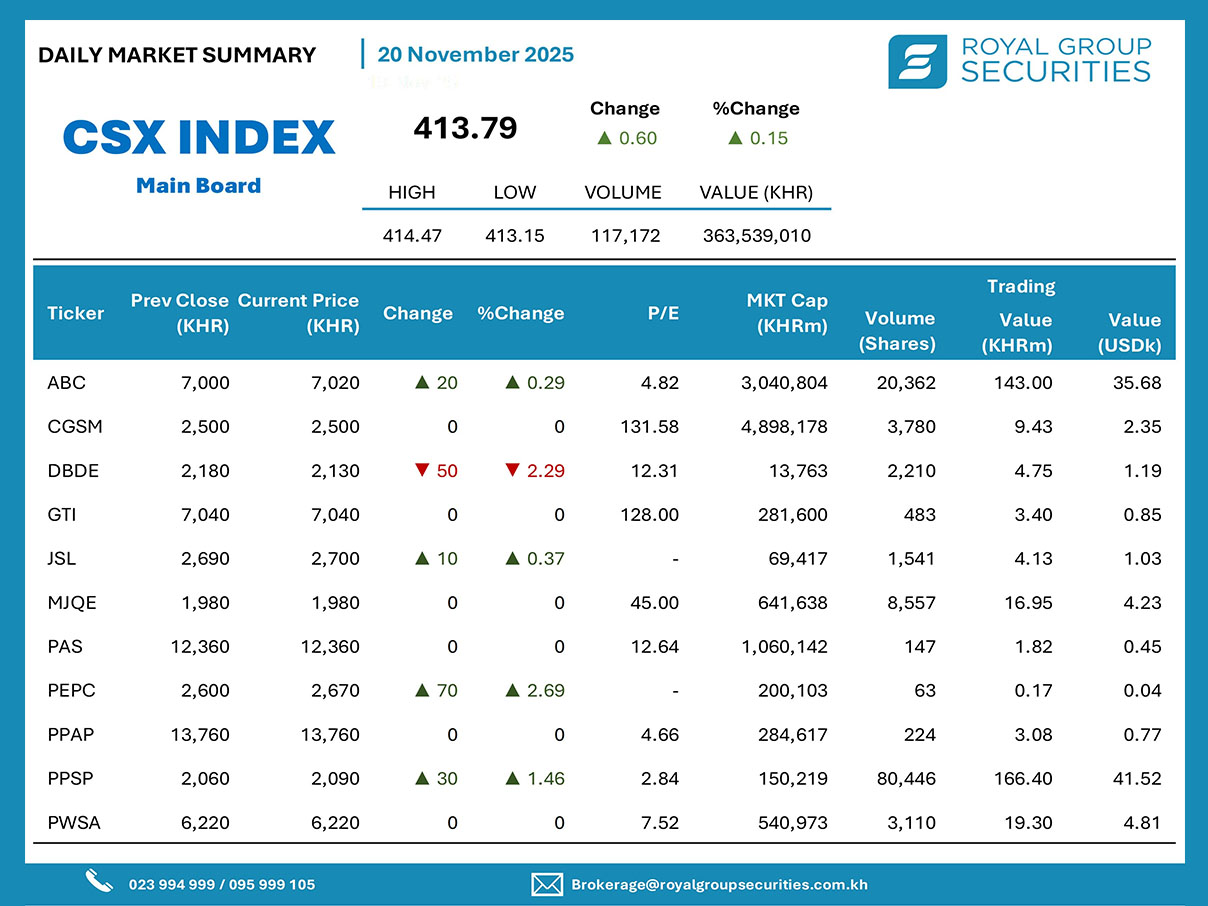Viewport: 1208px width, 906px height.
Task: Click the MKT Cap (KHRm) column header
Action: pyautogui.click(x=786, y=313)
